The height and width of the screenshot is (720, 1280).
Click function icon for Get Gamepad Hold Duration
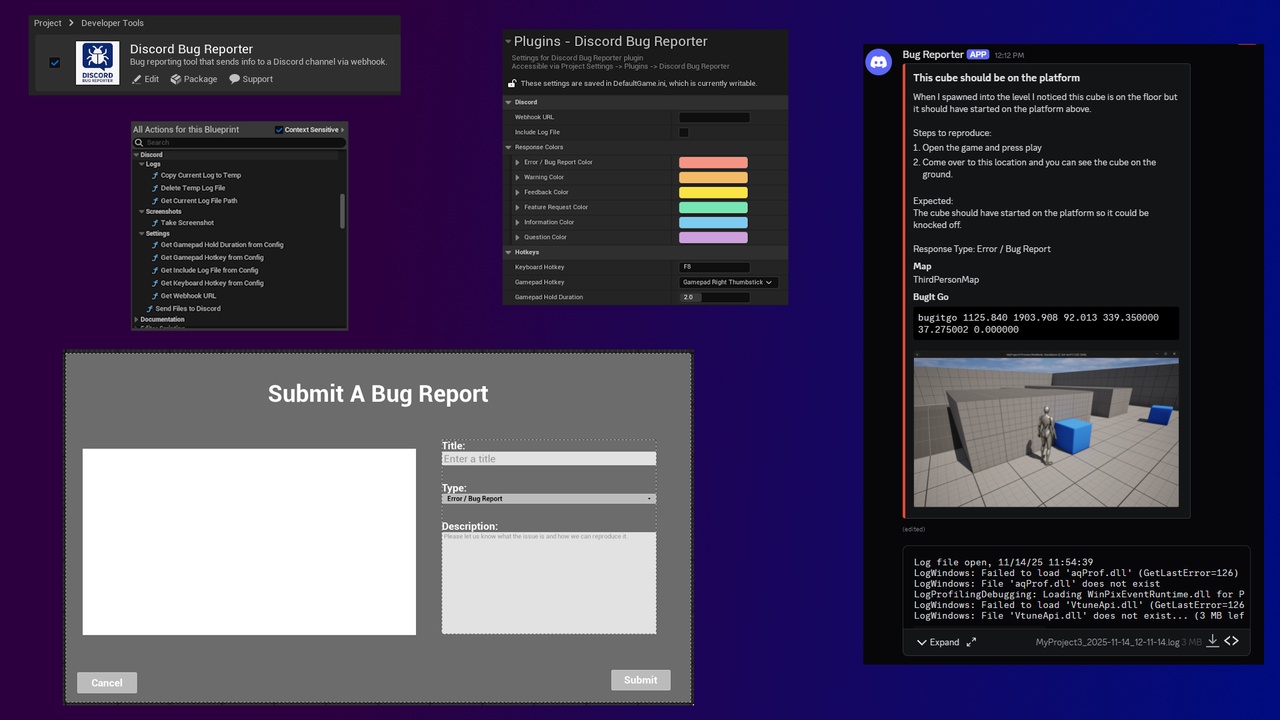155,245
